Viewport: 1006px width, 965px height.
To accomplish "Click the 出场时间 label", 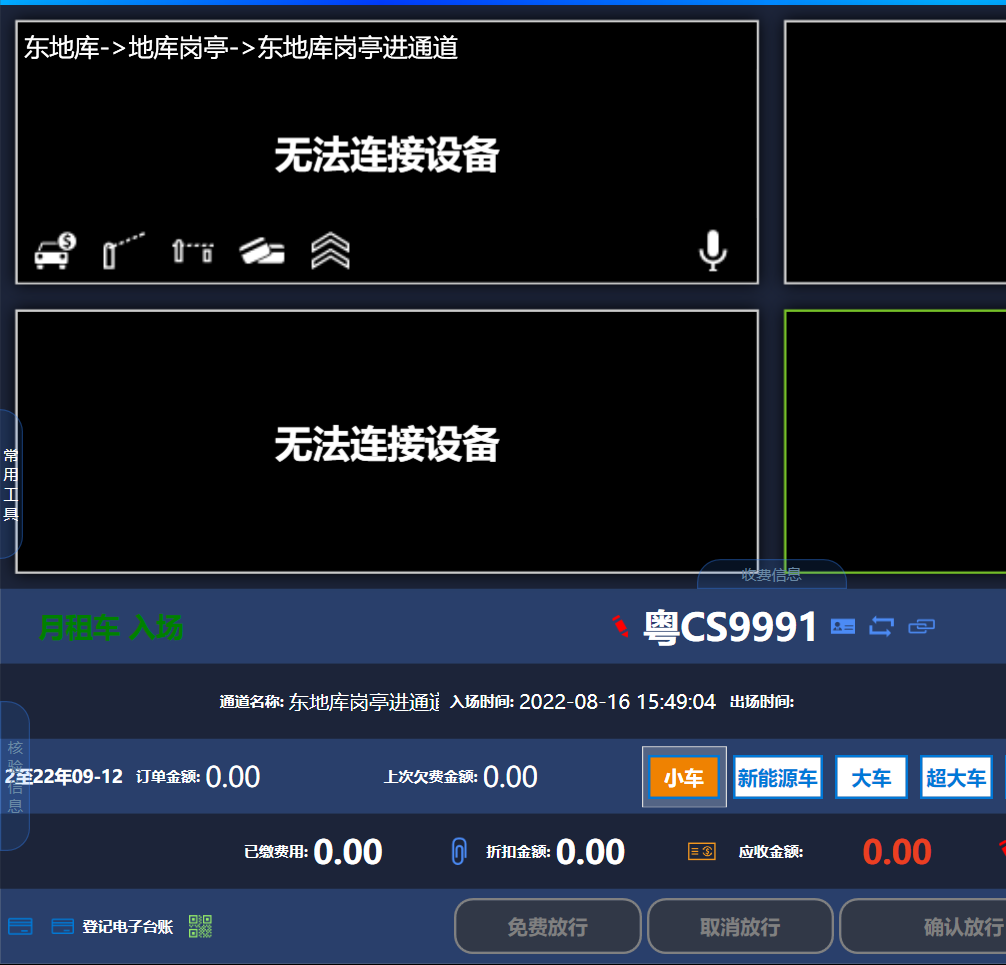I will [762, 702].
